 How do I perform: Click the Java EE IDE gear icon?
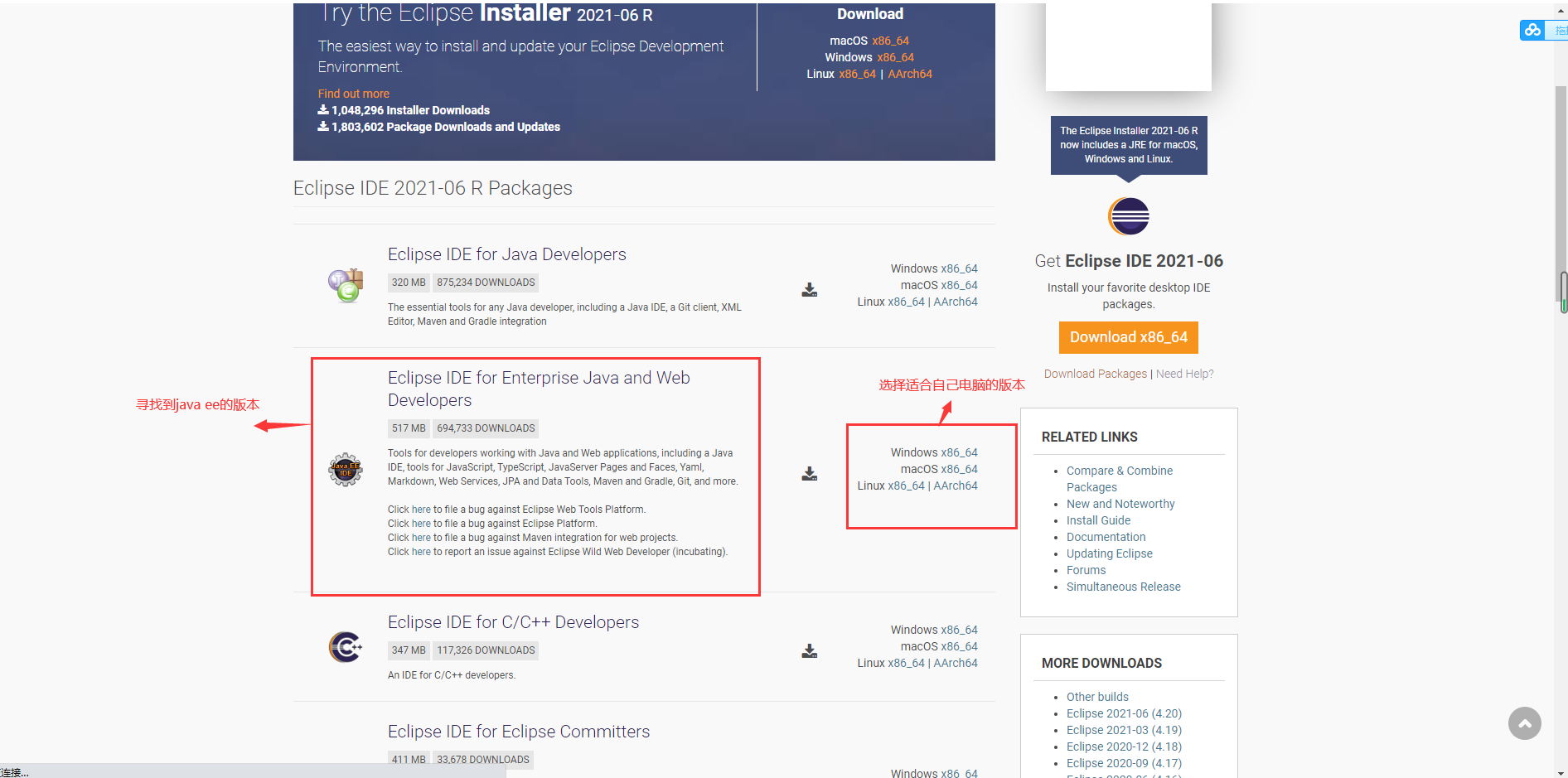tap(346, 469)
